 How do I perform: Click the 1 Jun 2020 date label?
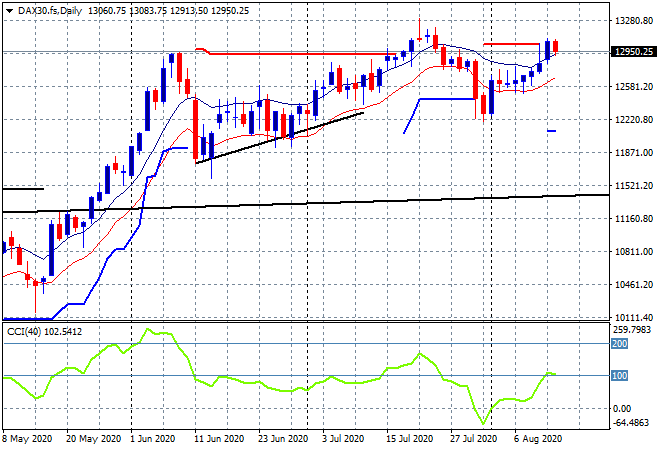tap(152, 439)
